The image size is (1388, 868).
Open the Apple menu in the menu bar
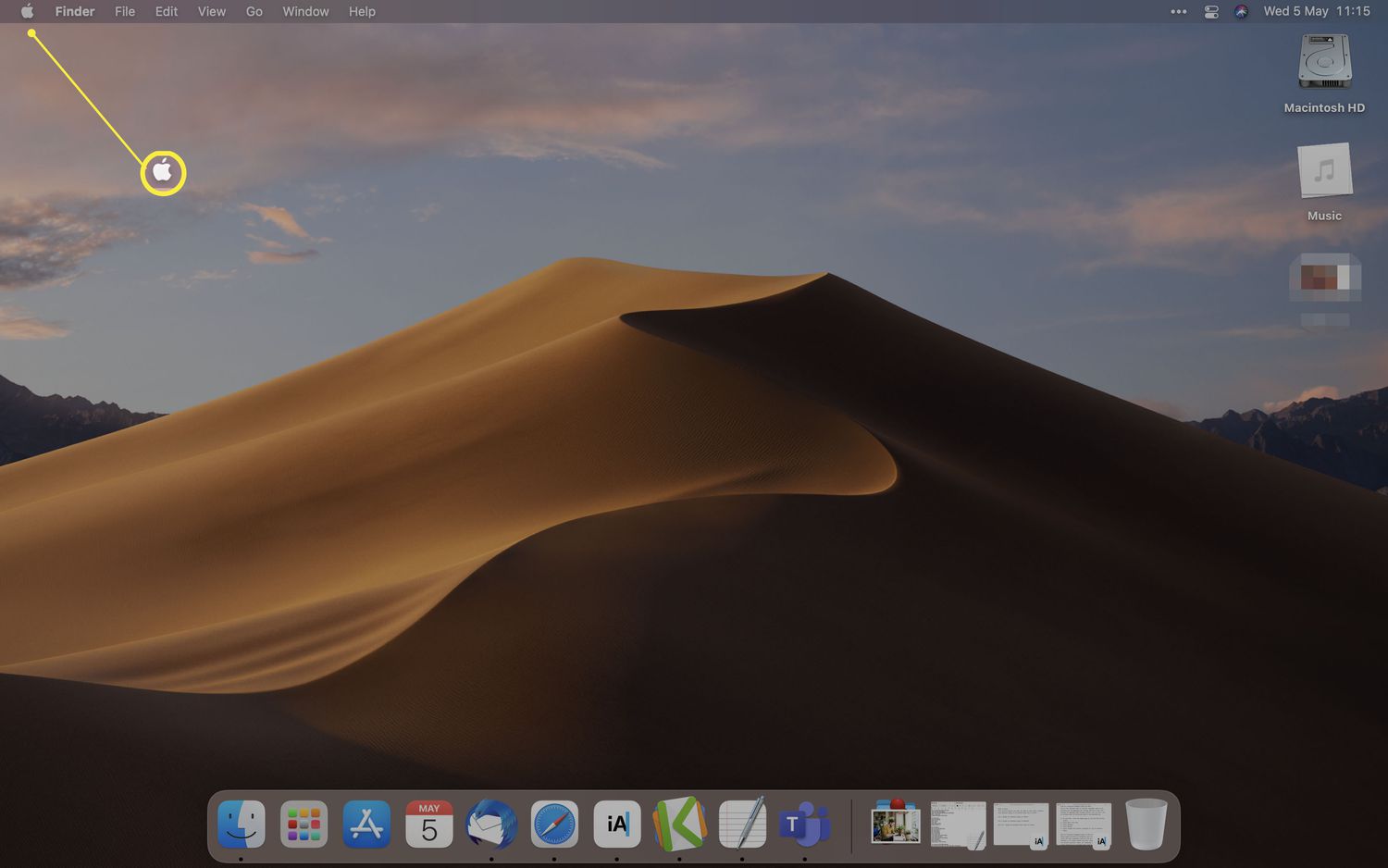[x=27, y=11]
